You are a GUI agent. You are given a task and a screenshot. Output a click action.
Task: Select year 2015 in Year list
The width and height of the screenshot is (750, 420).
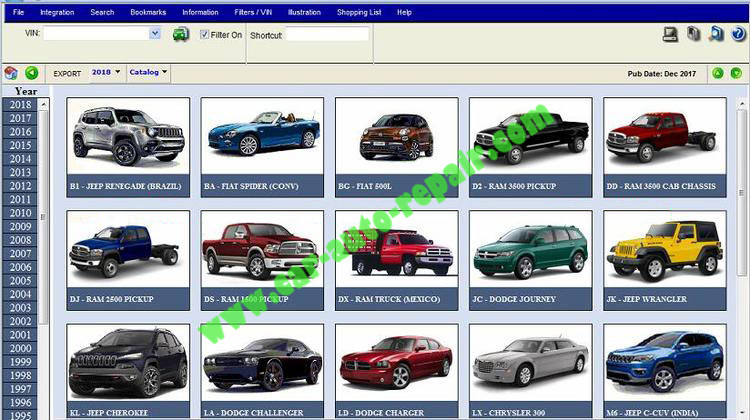pos(20,145)
